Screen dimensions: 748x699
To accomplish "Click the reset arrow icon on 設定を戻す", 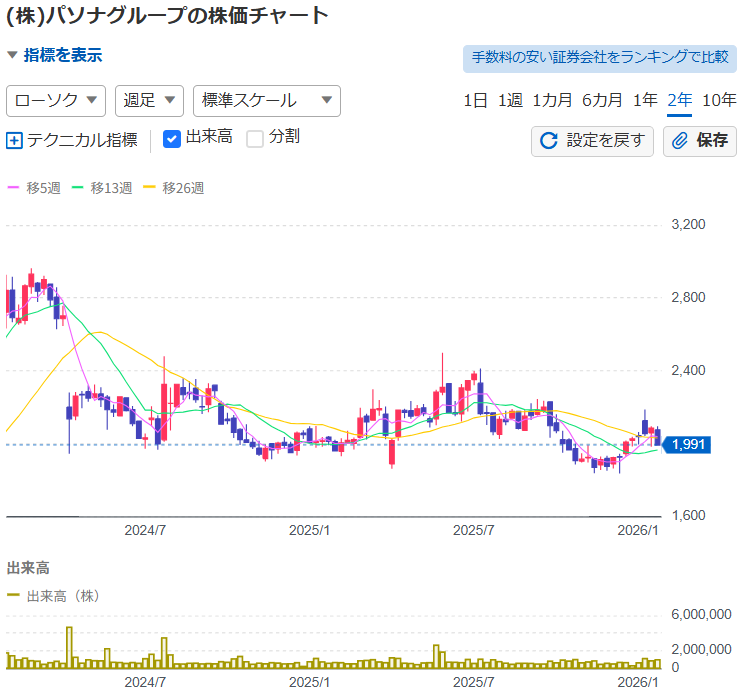I will pos(548,141).
